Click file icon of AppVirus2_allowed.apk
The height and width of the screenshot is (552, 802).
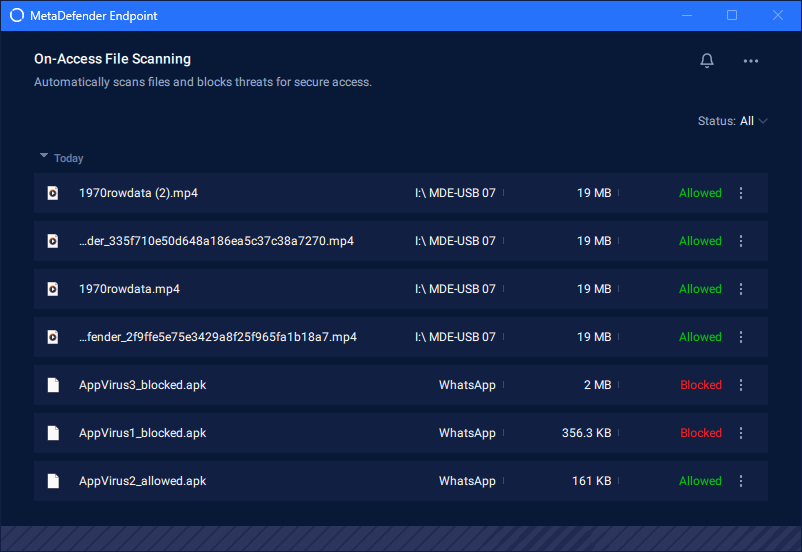tap(53, 481)
